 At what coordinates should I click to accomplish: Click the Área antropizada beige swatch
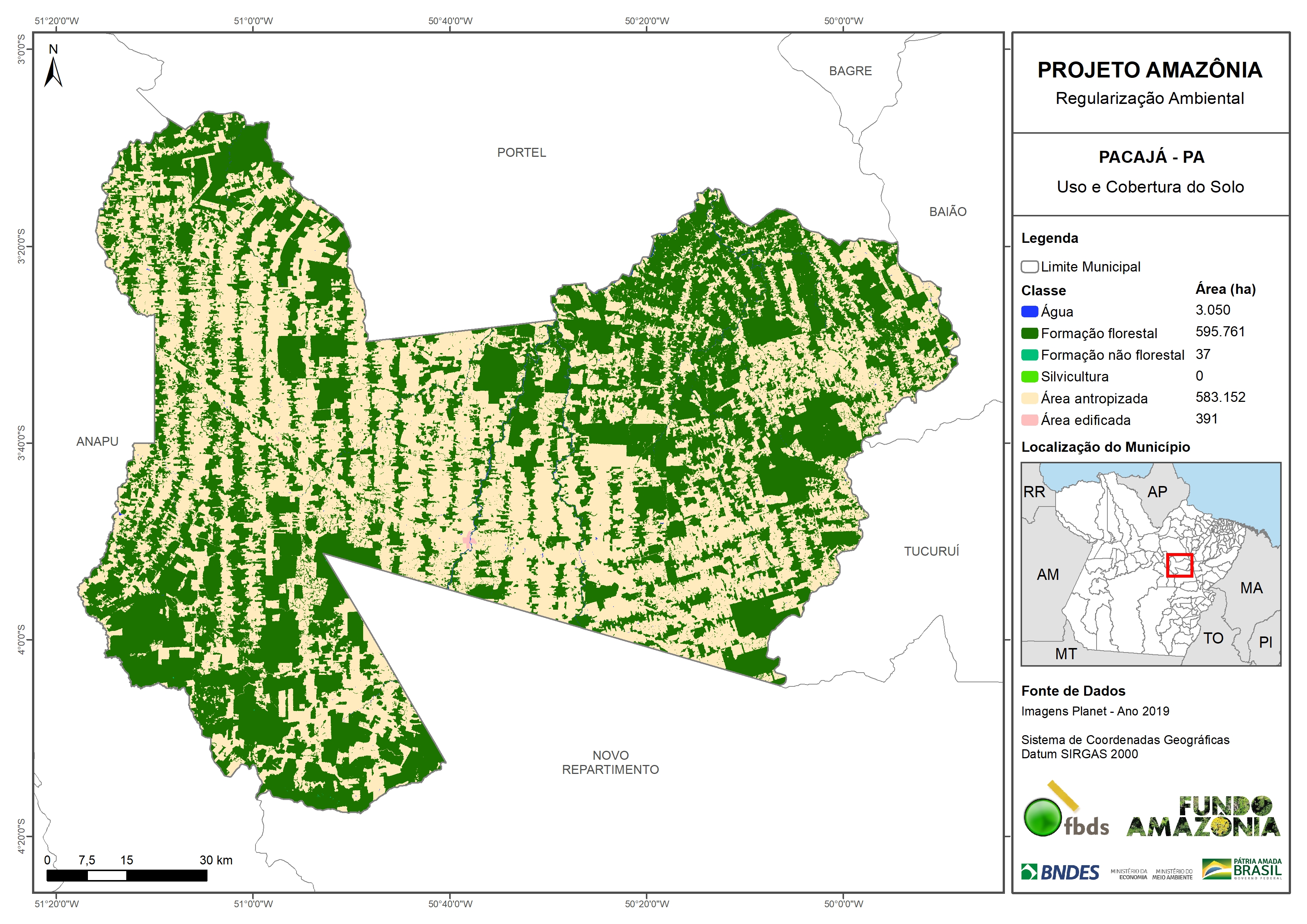[x=1029, y=399]
